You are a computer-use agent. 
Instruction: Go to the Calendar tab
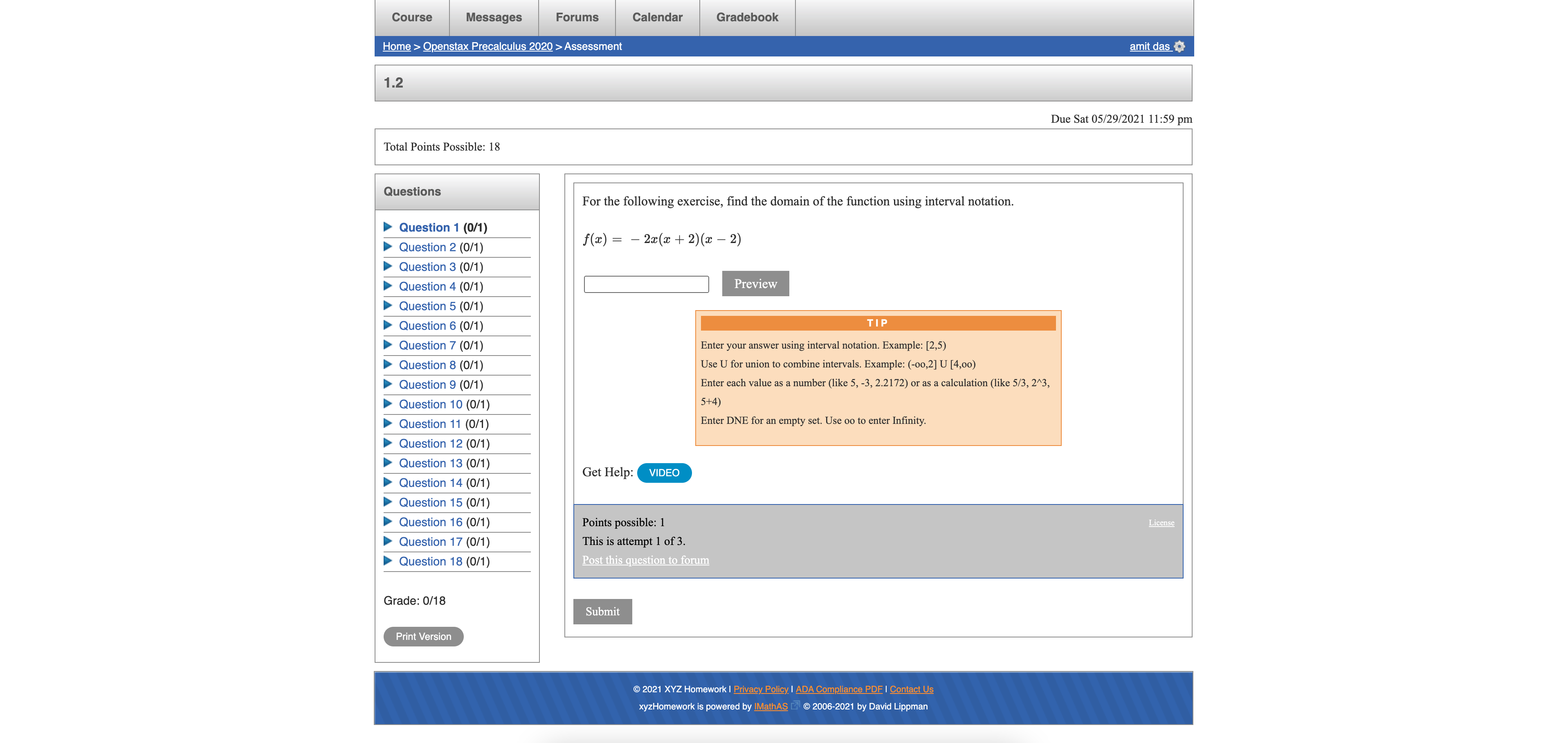(x=657, y=18)
